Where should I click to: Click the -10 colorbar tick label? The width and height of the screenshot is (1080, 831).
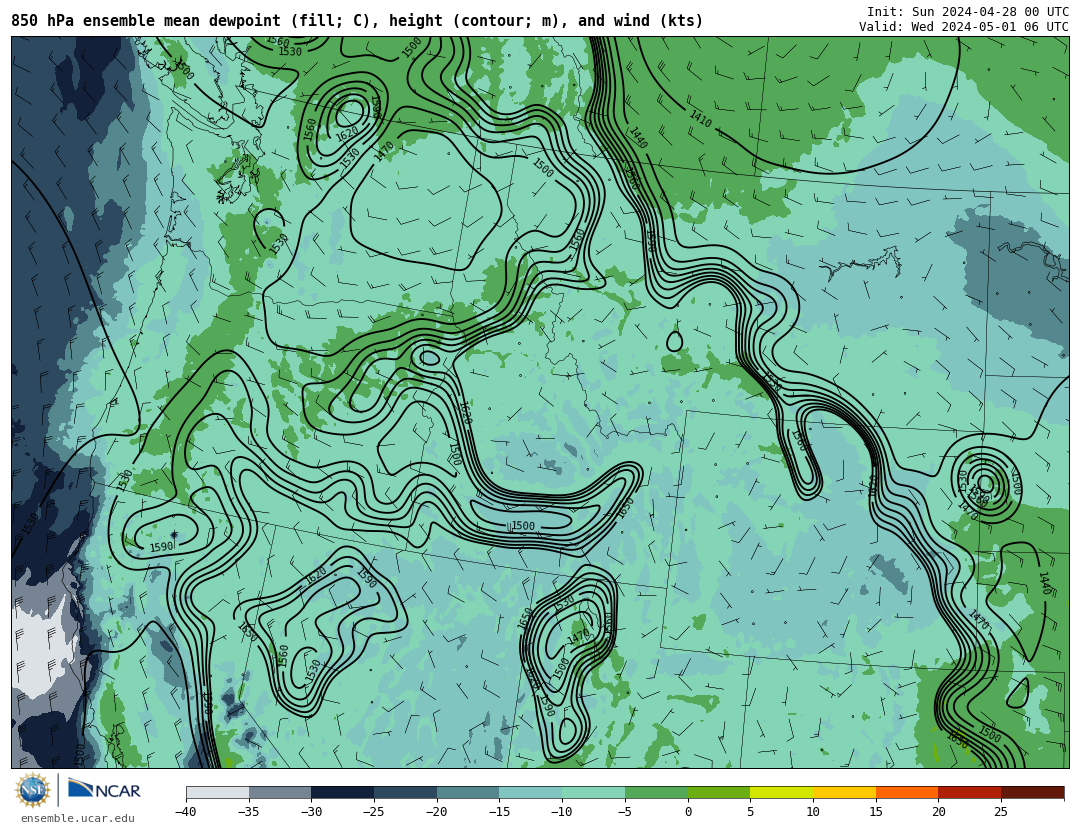click(561, 812)
